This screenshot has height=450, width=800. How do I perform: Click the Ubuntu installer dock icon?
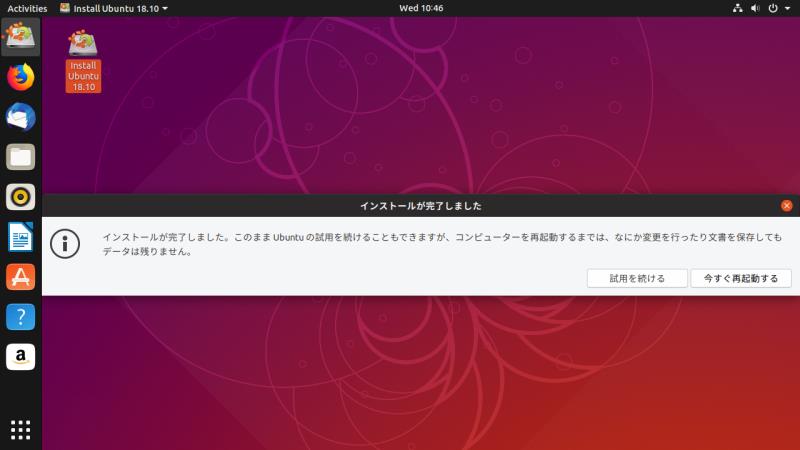pyautogui.click(x=20, y=36)
